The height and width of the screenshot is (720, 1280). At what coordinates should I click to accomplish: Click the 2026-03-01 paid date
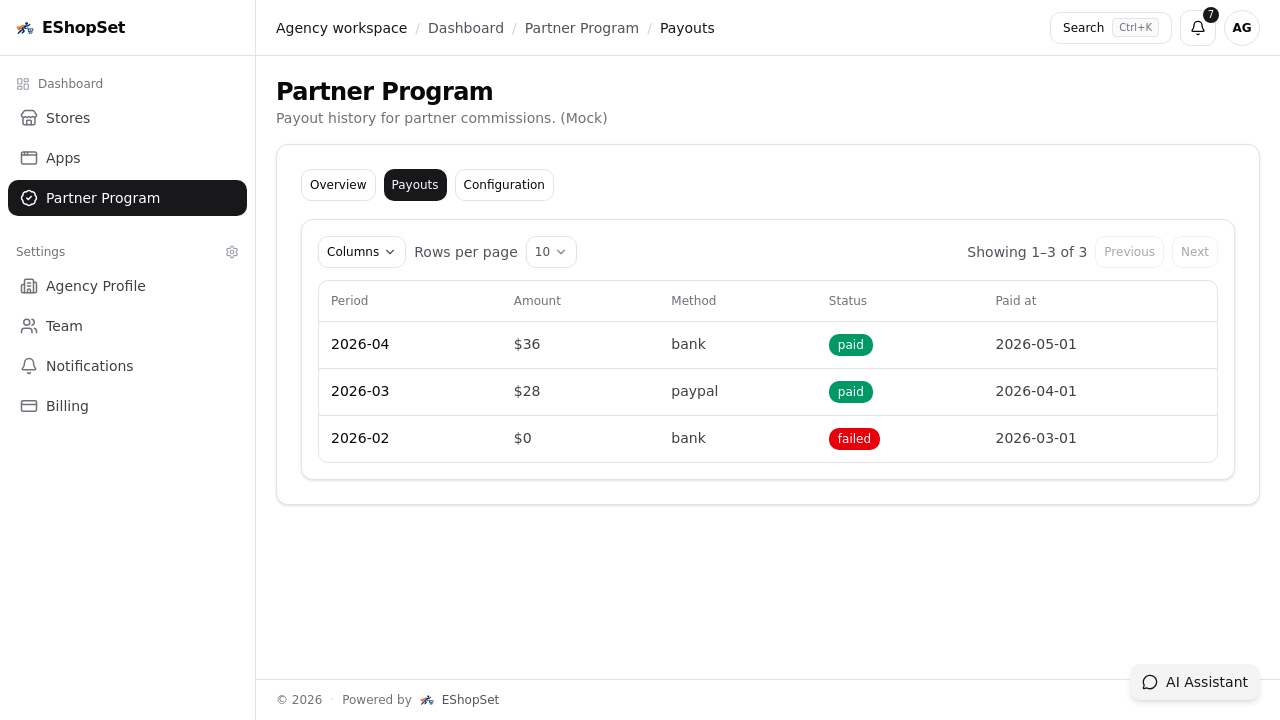pos(1036,438)
